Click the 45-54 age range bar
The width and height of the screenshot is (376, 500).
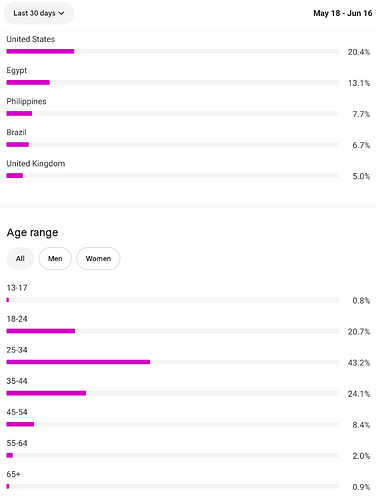(172, 424)
